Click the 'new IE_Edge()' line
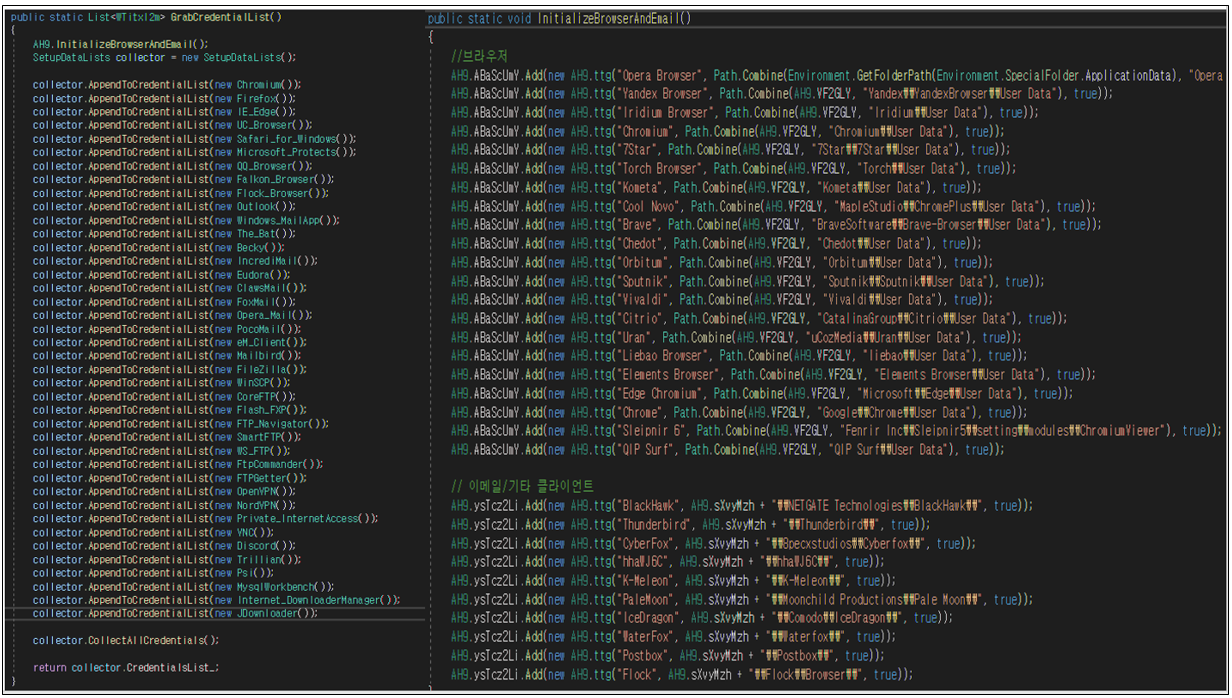This screenshot has width=1232, height=698. (x=164, y=112)
